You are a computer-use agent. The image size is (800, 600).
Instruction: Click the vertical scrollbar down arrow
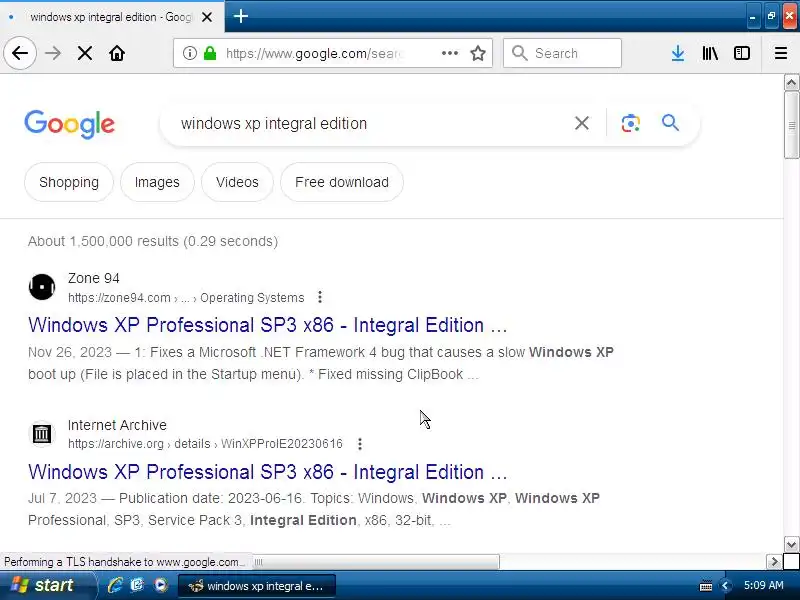(791, 544)
